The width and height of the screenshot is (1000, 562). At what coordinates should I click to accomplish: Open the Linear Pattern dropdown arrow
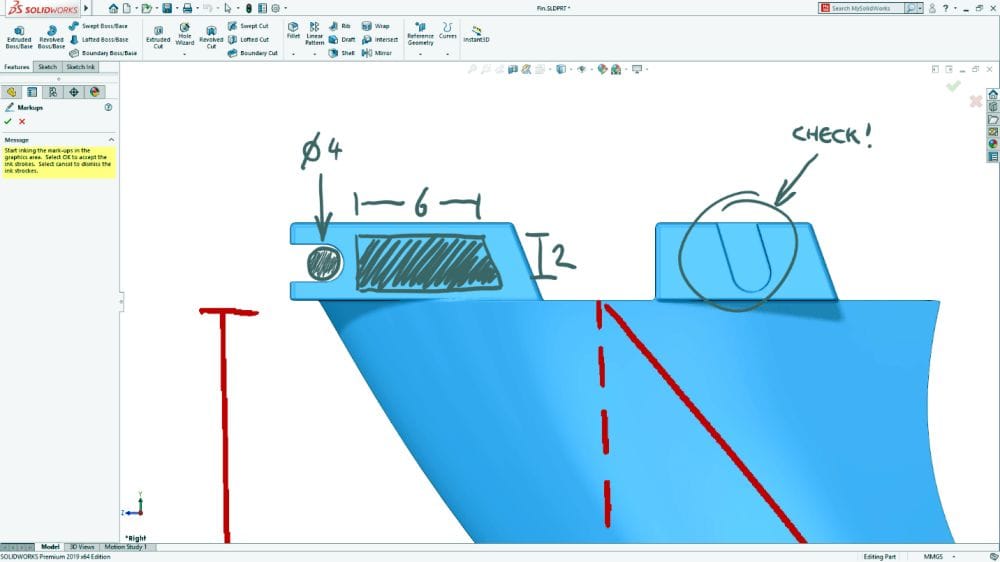click(x=315, y=54)
